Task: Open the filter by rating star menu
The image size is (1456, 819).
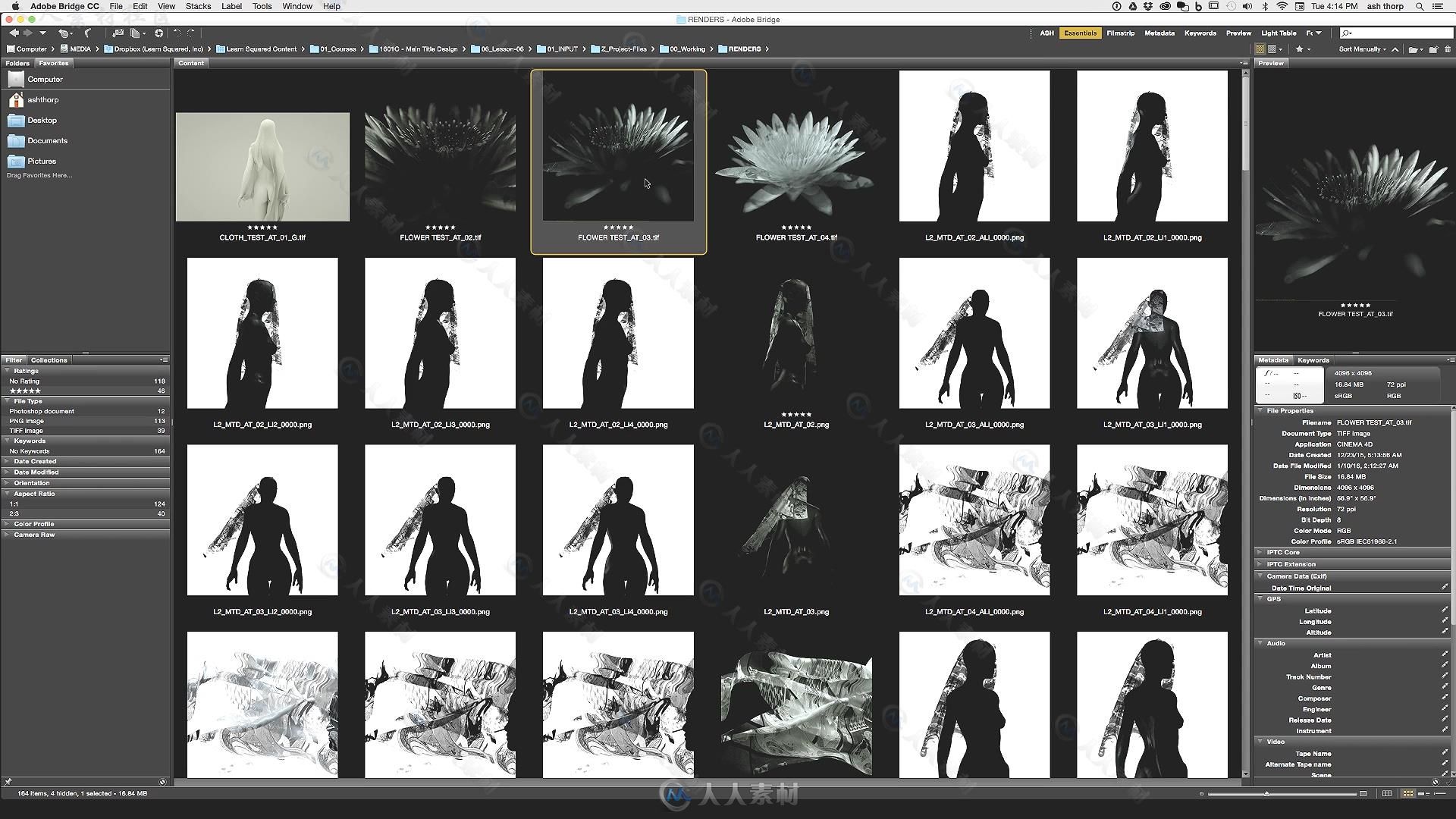Action: tap(1303, 49)
